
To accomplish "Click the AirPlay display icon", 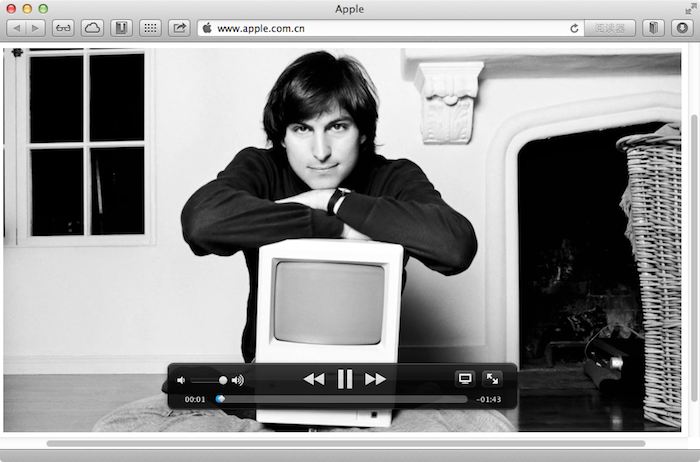I will (465, 379).
